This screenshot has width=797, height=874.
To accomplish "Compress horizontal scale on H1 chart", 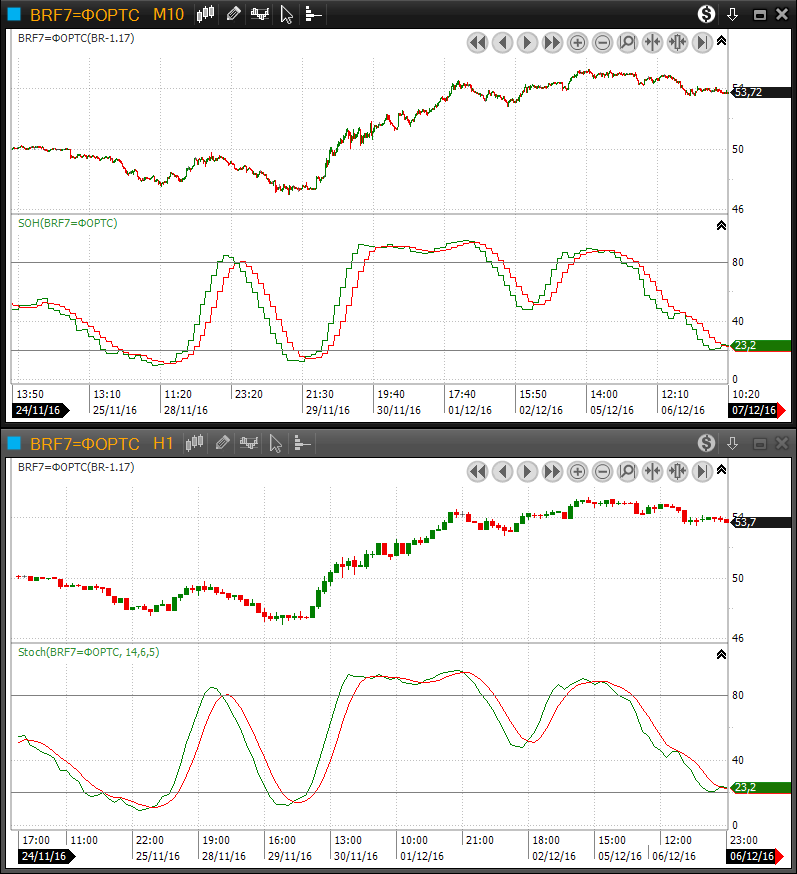I will tap(652, 470).
